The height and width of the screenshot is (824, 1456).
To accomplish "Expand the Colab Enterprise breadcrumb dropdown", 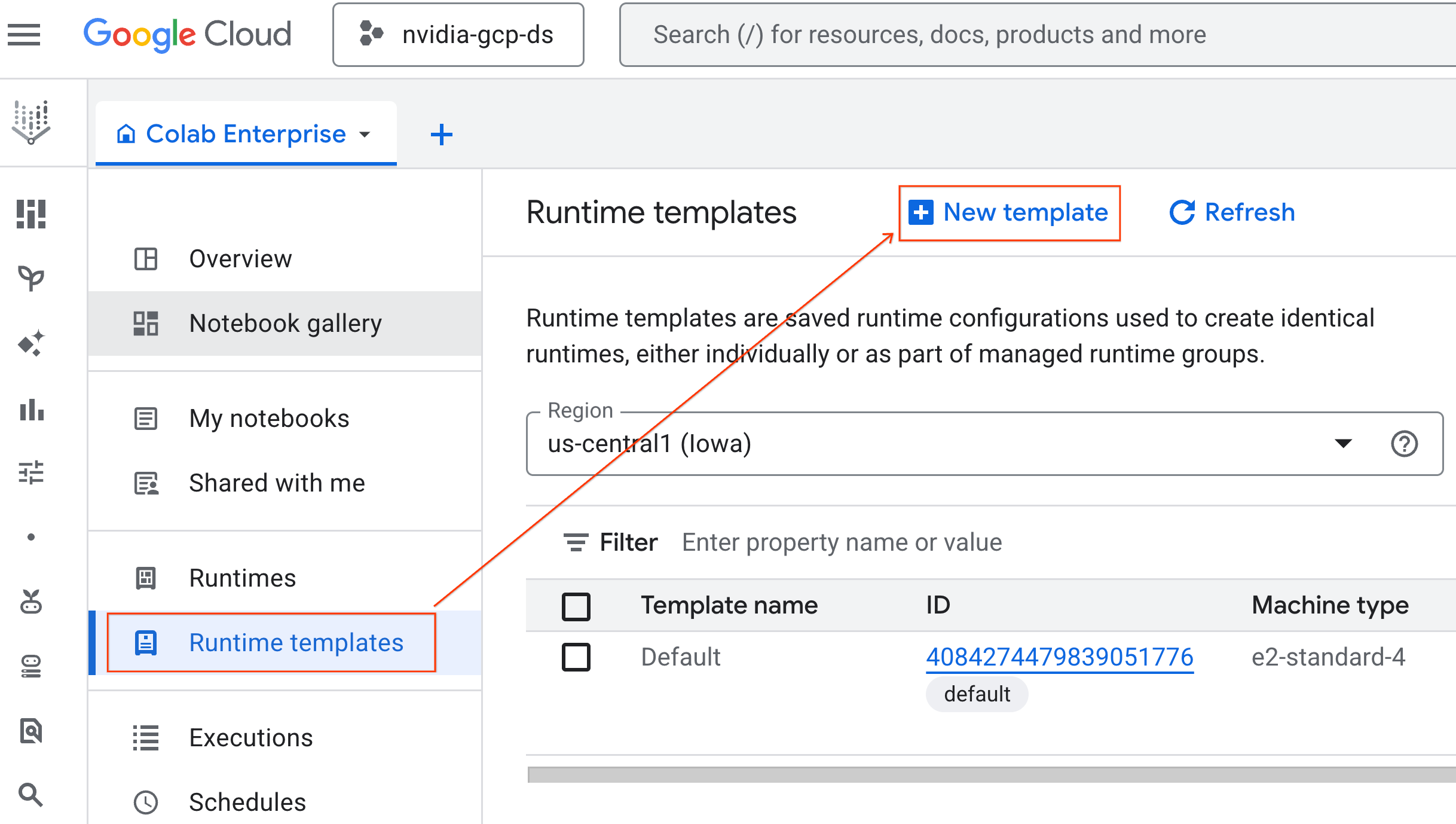I will [366, 134].
